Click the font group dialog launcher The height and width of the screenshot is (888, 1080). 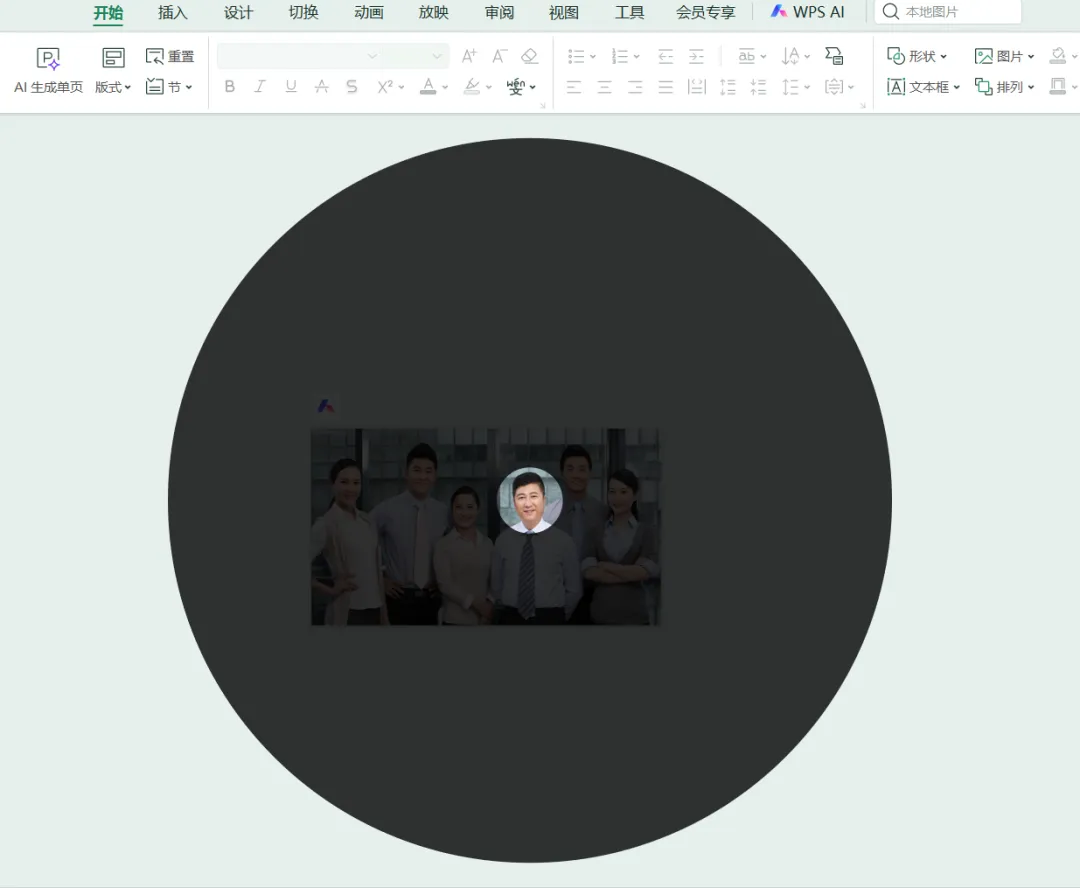(x=543, y=106)
